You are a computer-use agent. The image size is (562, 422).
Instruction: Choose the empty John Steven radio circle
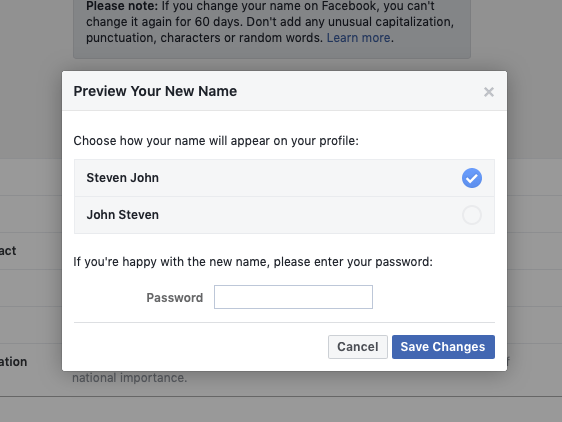pos(472,215)
